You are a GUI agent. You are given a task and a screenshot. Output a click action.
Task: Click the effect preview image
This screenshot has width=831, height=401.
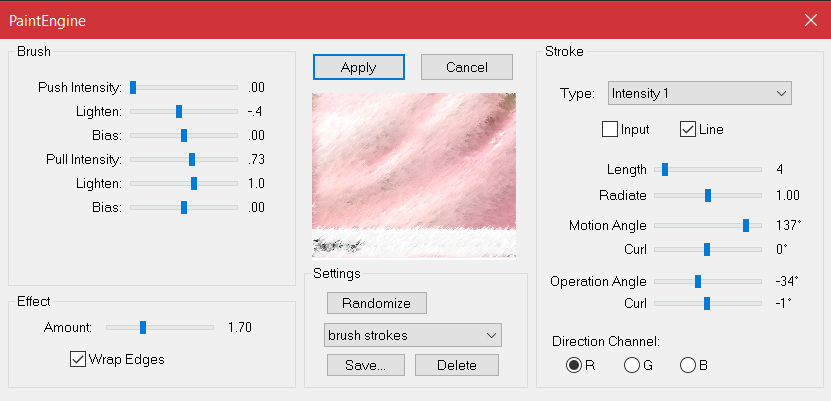(x=414, y=175)
